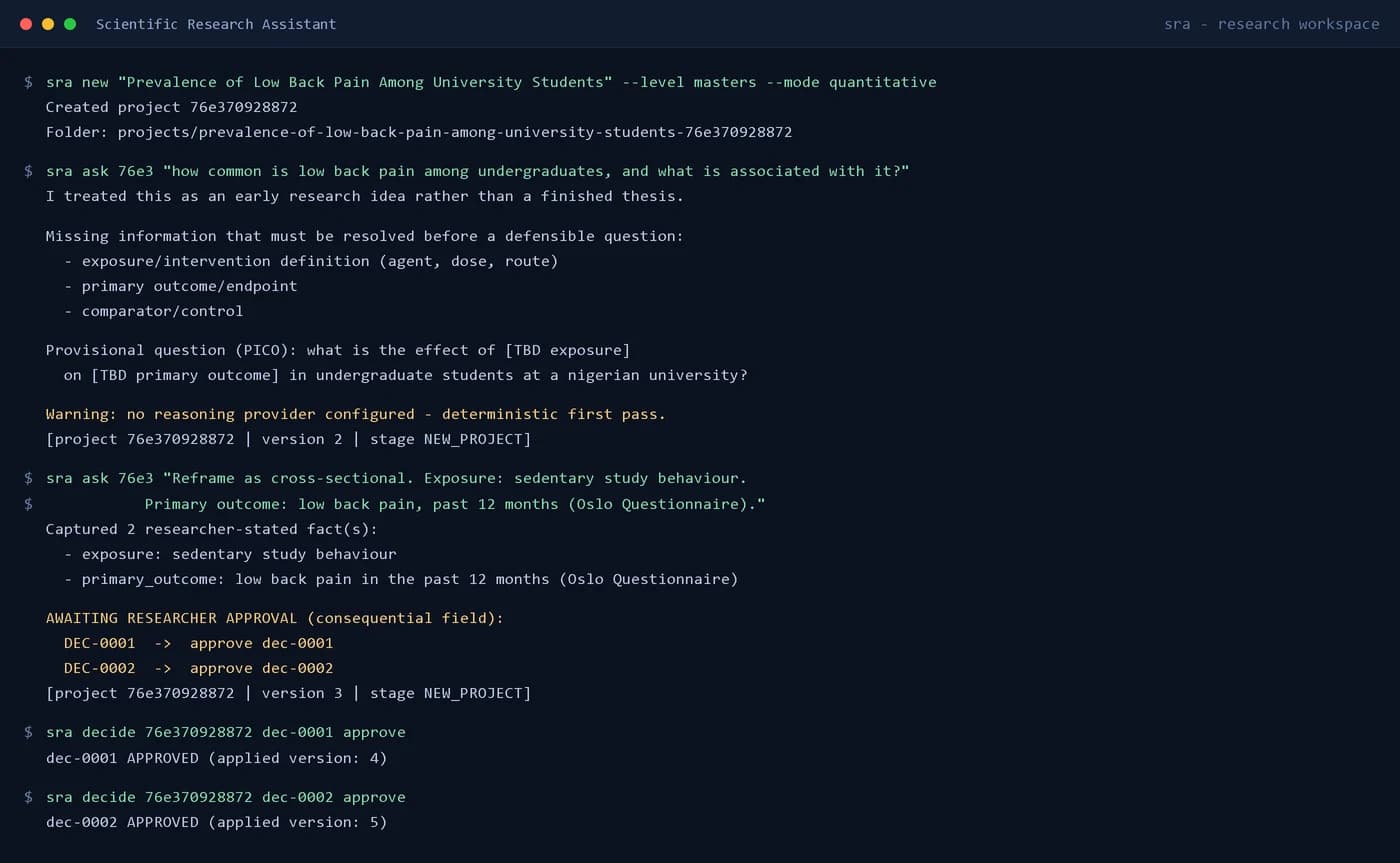Click the "dec-0002 APPROVED (applied version: 5)" output

pos(217,822)
